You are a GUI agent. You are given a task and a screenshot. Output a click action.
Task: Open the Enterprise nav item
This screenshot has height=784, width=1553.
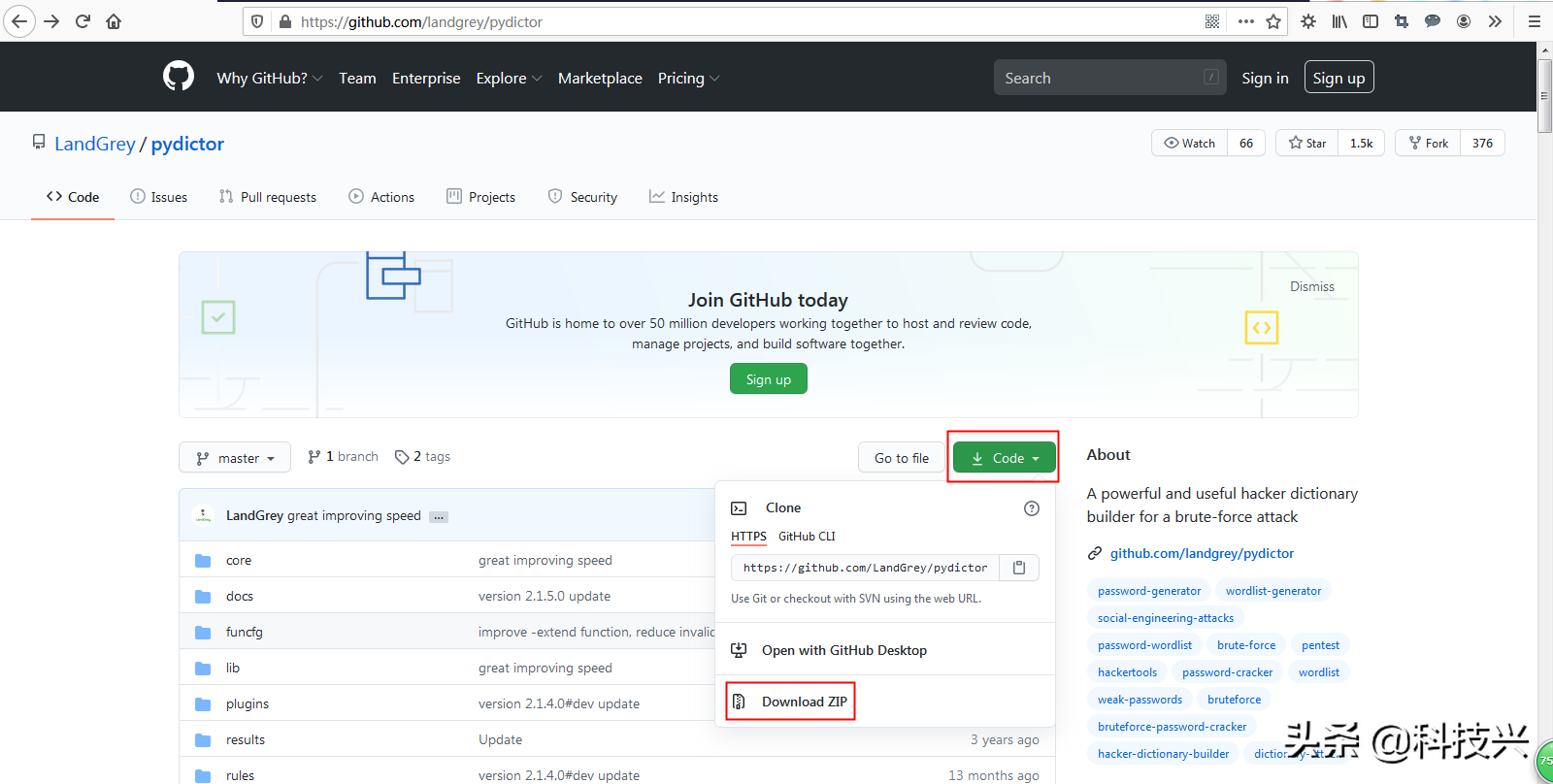coord(426,79)
